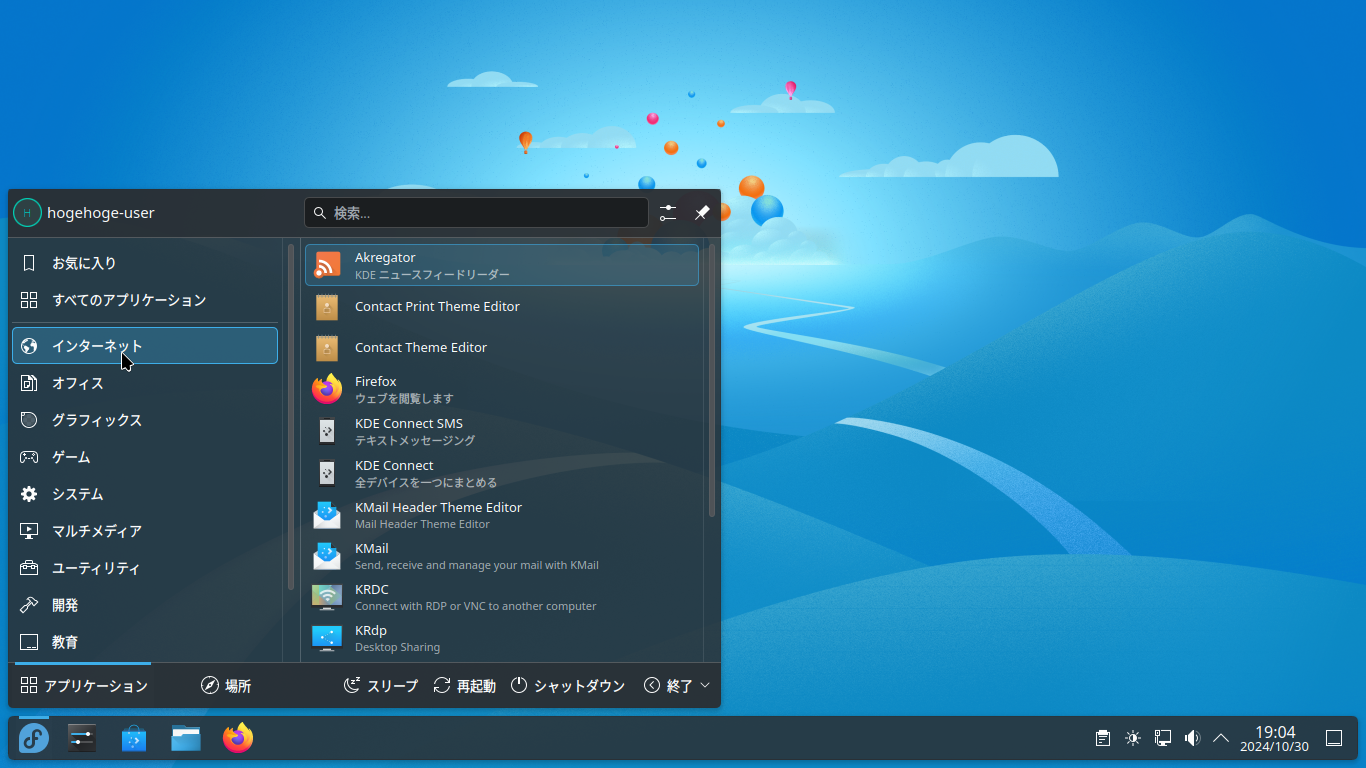Select オフィス category

click(x=145, y=383)
